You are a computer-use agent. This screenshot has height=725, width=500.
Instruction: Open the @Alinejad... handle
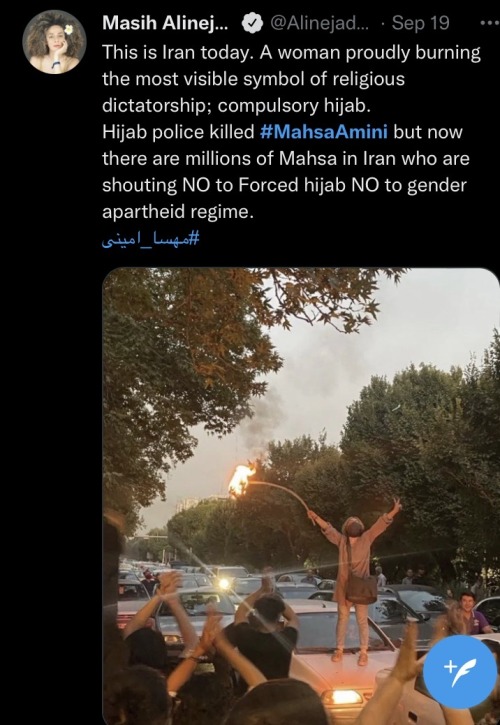click(319, 24)
